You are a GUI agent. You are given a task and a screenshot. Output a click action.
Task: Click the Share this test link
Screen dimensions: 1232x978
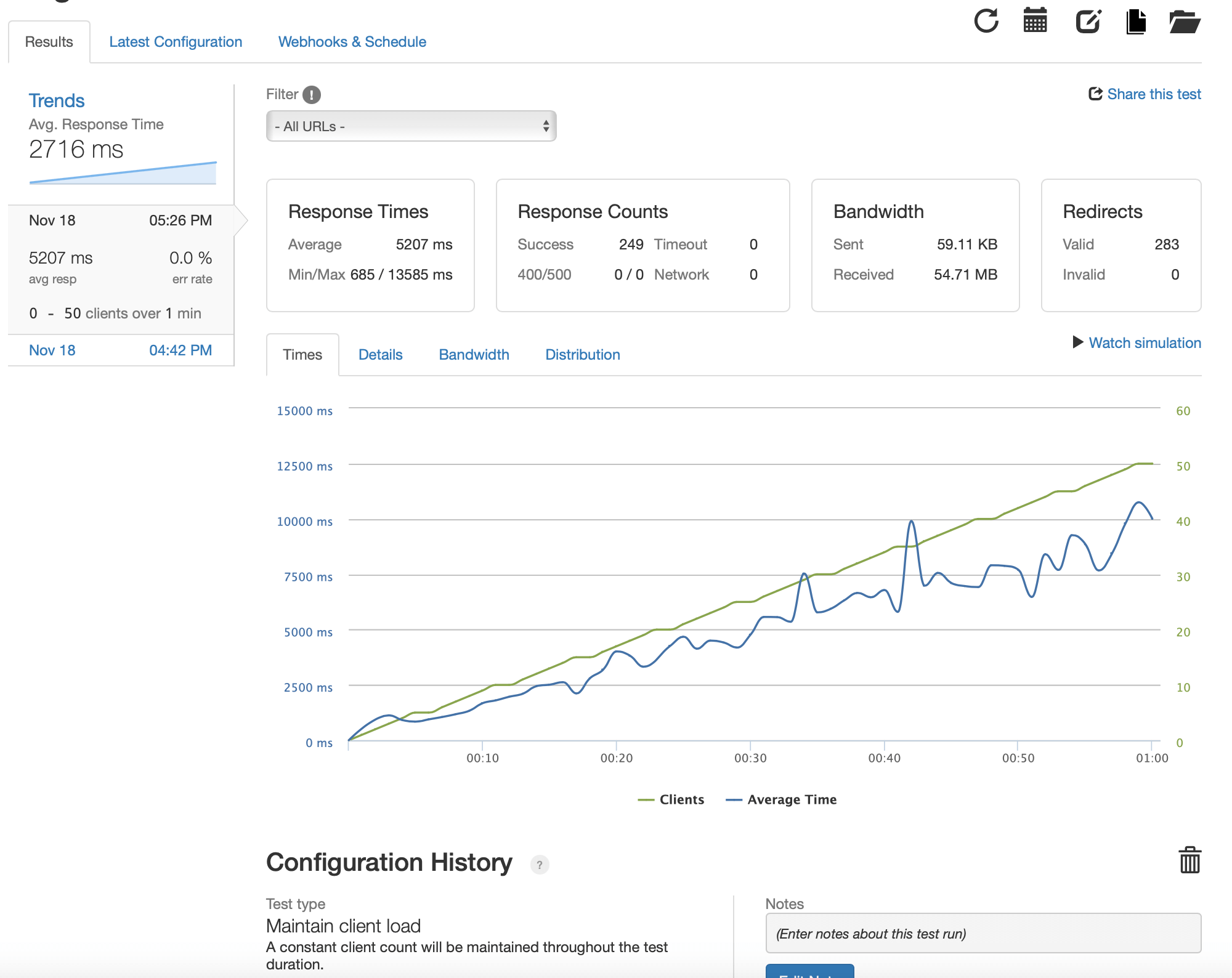click(x=1145, y=94)
